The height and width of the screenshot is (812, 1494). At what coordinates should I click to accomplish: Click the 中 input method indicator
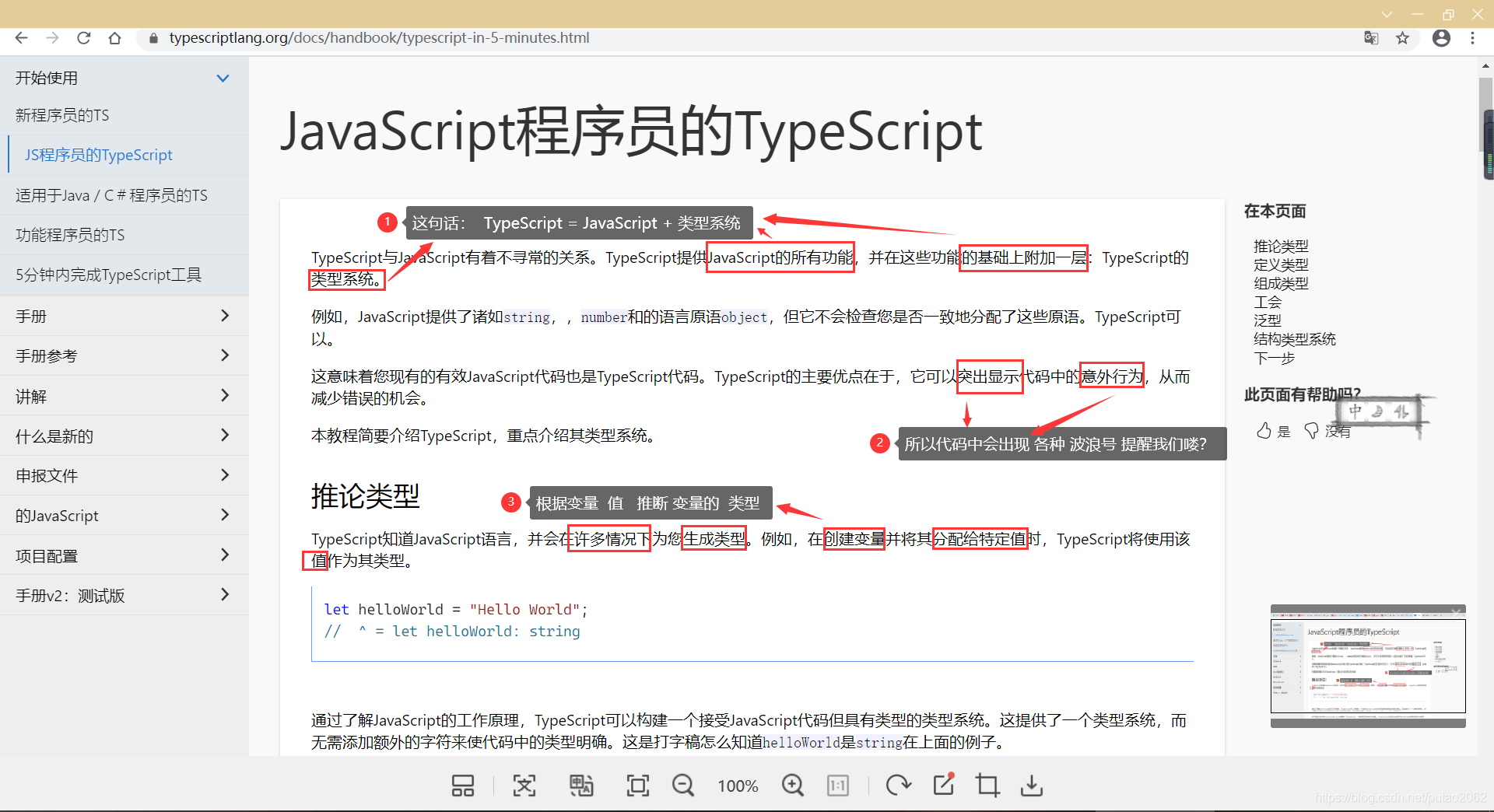point(1355,411)
